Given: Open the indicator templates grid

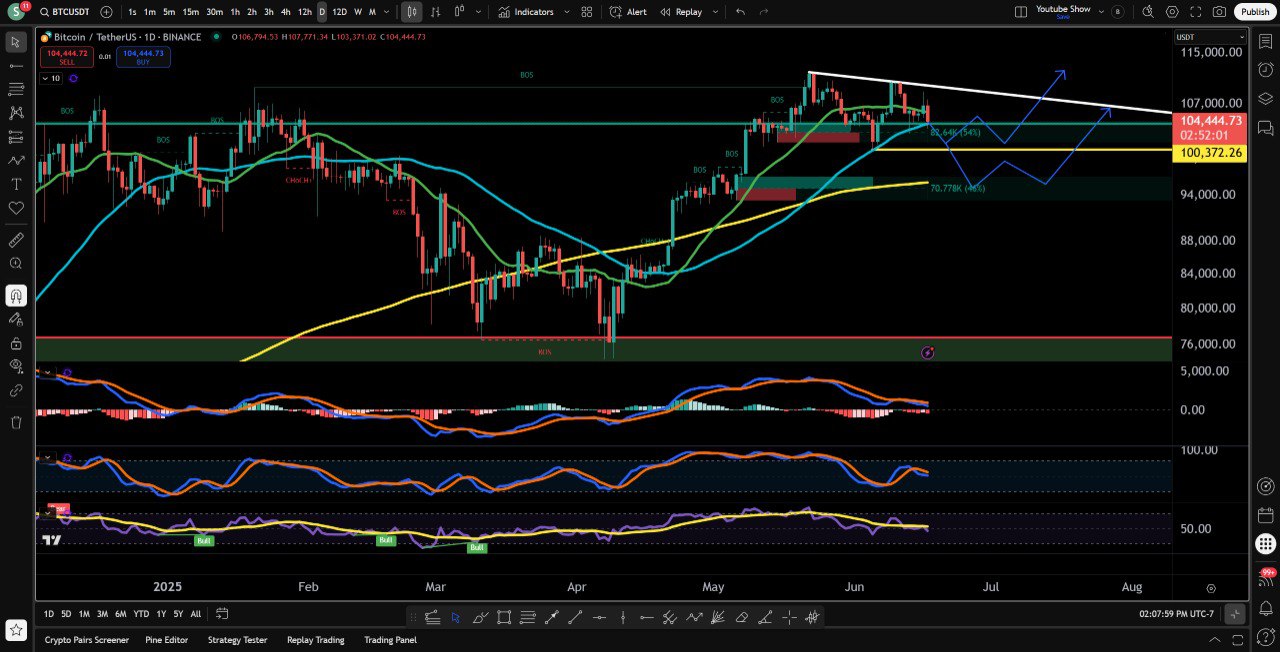Looking at the screenshot, I should [586, 12].
